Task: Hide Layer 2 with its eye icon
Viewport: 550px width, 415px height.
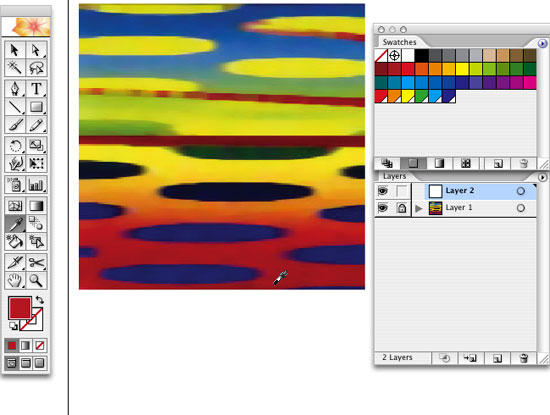Action: [x=383, y=191]
